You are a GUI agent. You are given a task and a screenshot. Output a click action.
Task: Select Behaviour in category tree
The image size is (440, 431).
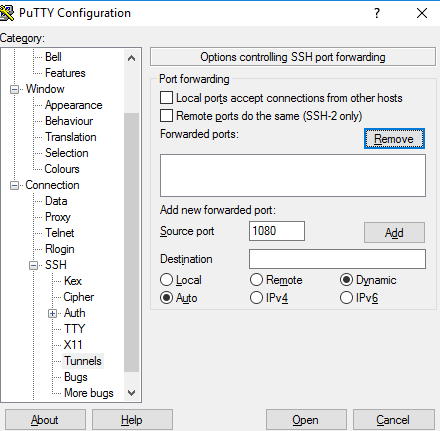[69, 121]
